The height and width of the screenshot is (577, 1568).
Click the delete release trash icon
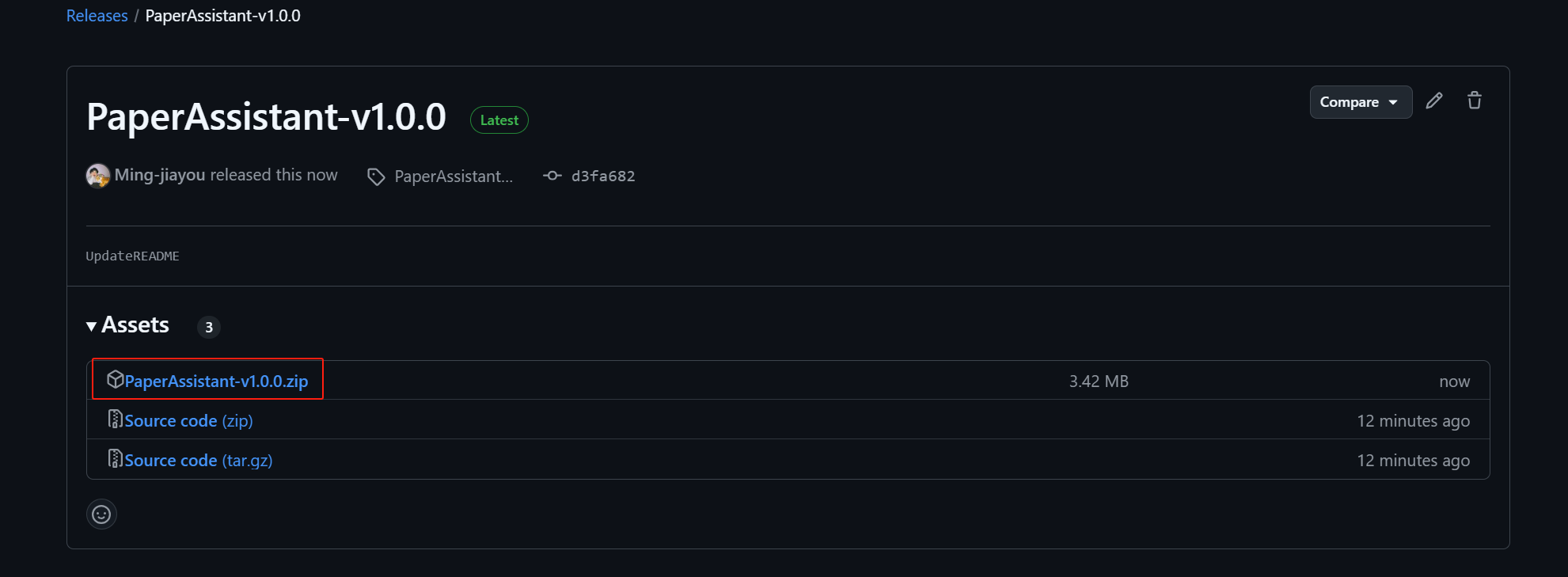tap(1474, 101)
